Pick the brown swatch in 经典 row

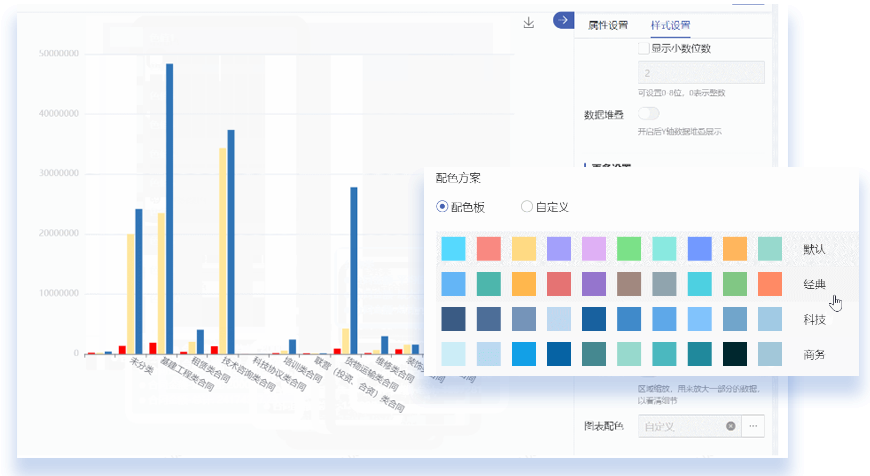tap(629, 284)
